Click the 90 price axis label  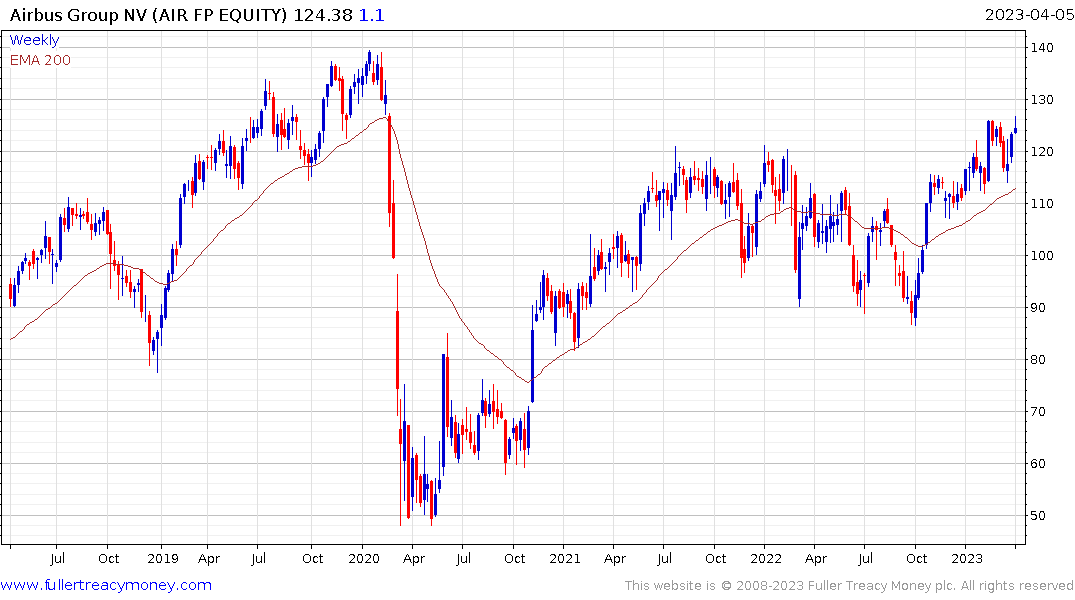[1038, 308]
